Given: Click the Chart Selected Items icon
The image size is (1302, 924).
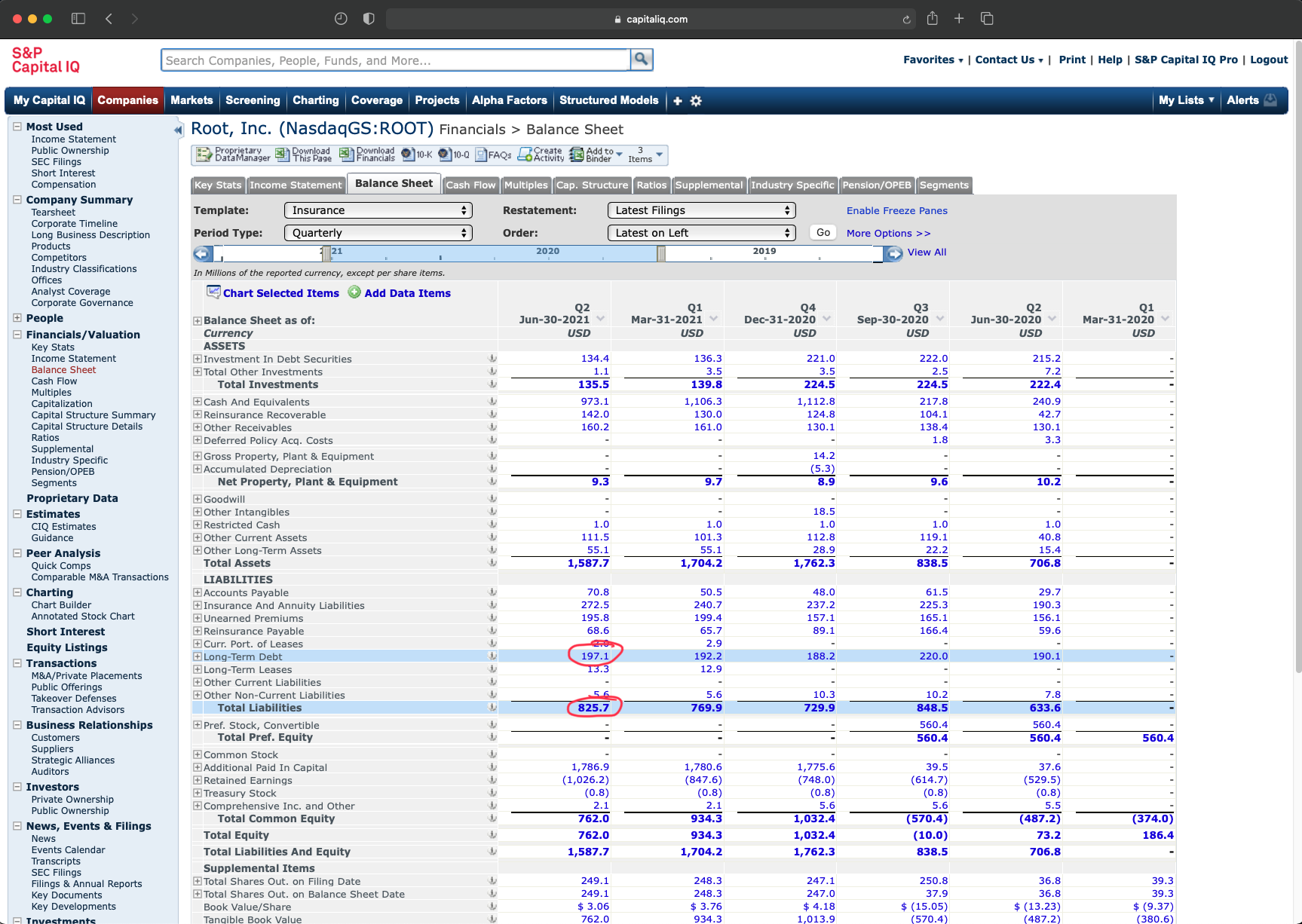Looking at the screenshot, I should click(213, 292).
